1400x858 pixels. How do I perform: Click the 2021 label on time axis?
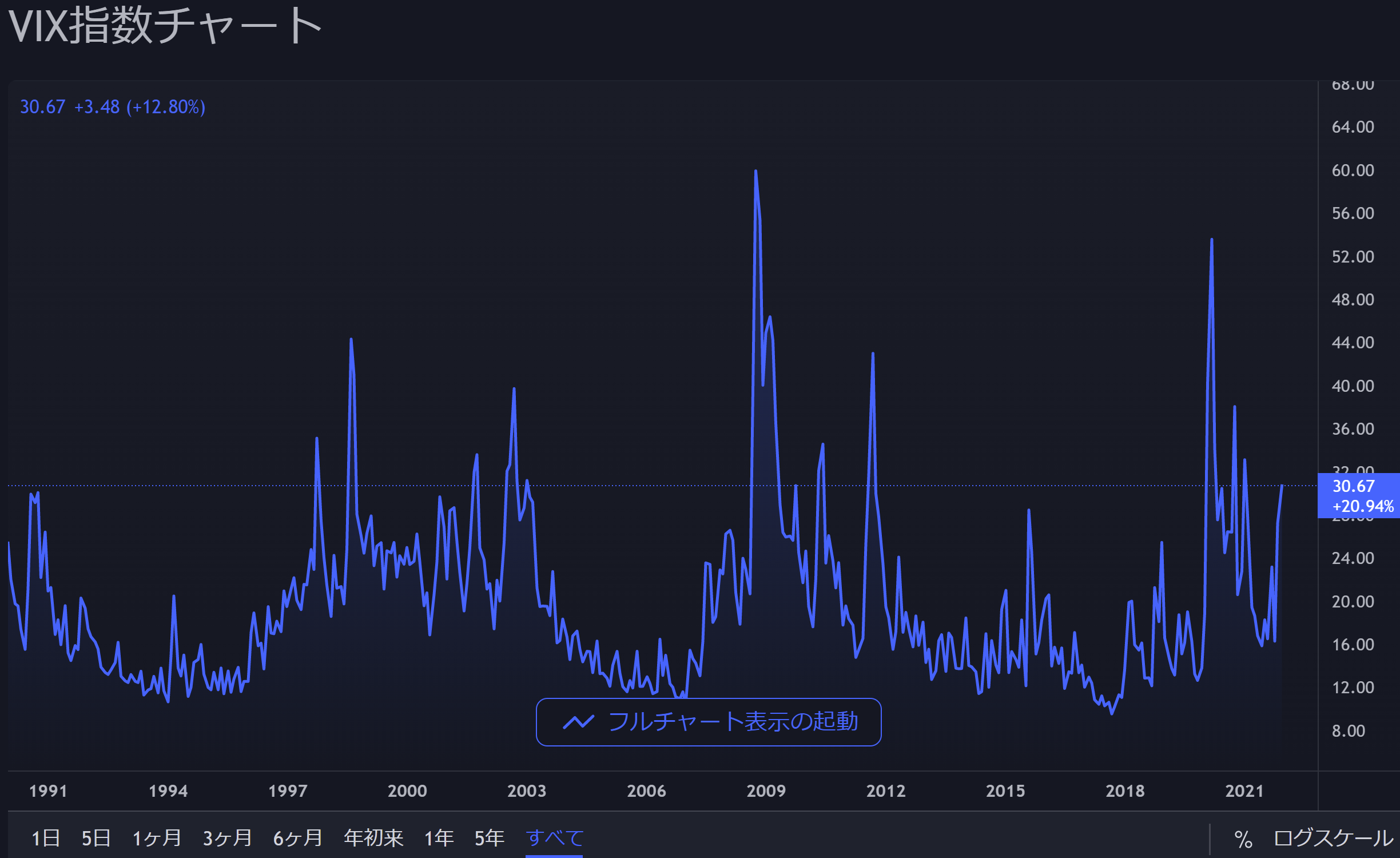(1244, 791)
